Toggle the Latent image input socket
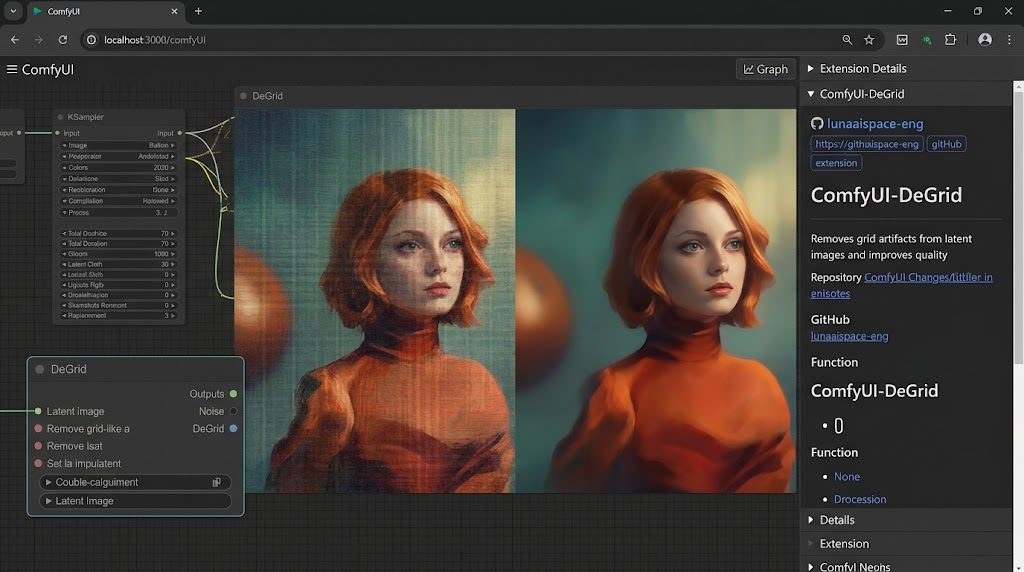This screenshot has width=1024, height=572. point(38,411)
